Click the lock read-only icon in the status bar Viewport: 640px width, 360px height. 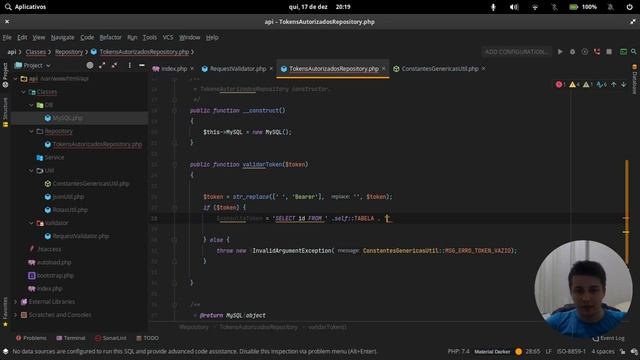622,351
